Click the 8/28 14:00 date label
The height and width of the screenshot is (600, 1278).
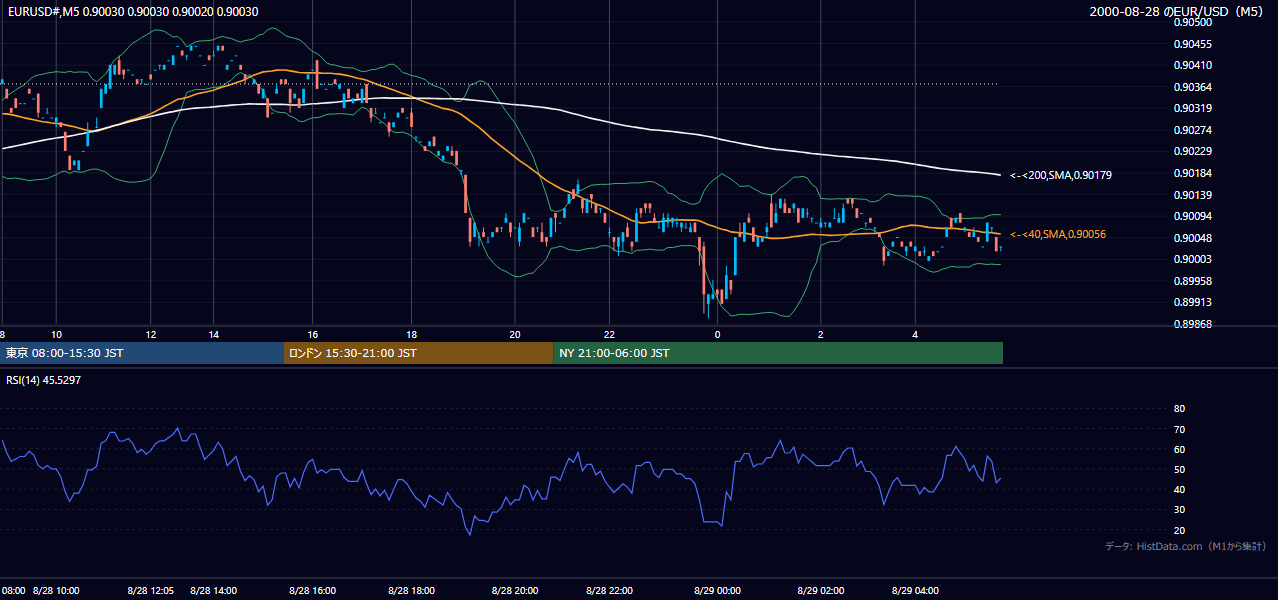point(213,591)
